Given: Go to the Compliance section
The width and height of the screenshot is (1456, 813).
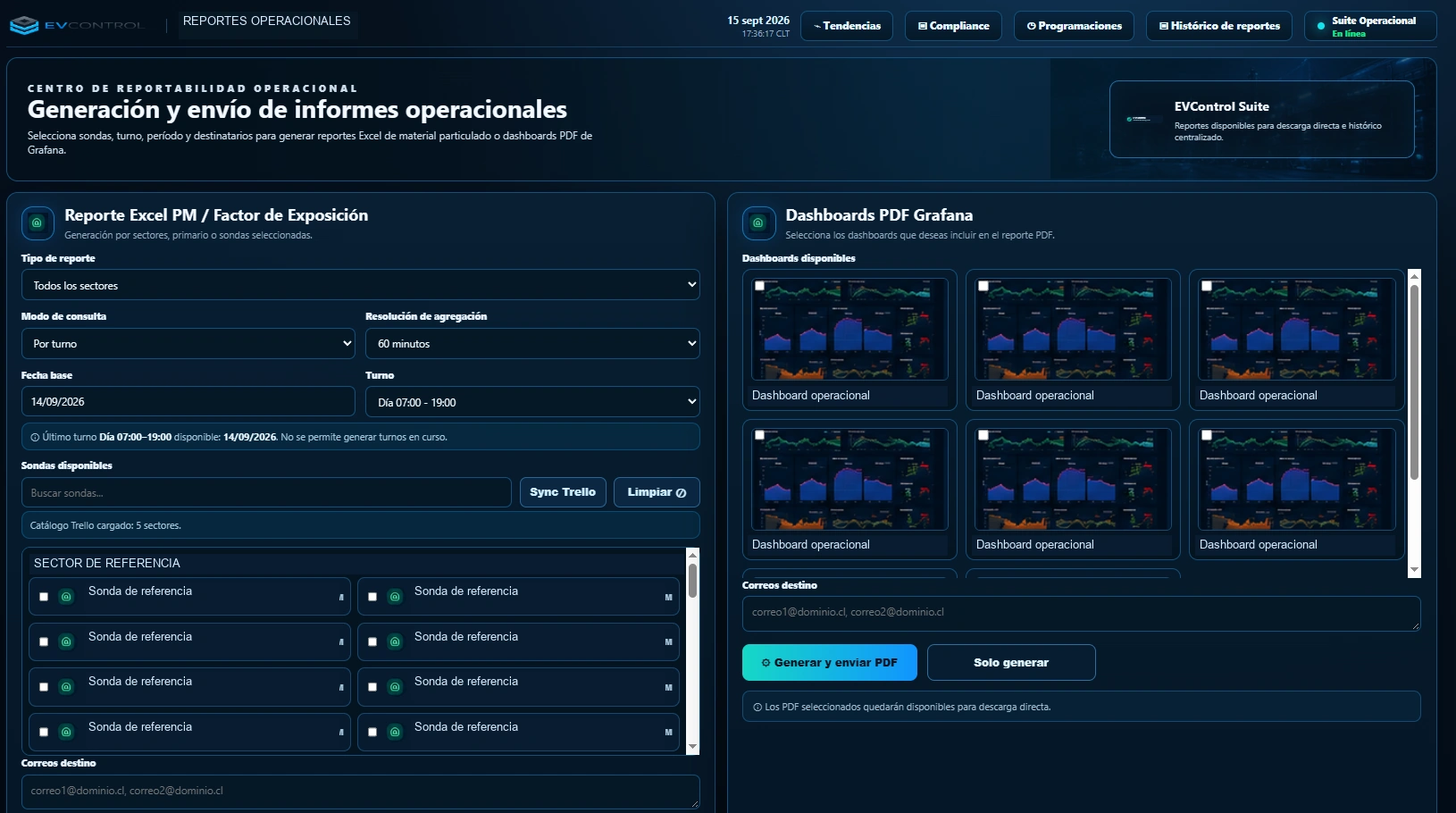Looking at the screenshot, I should coord(953,26).
